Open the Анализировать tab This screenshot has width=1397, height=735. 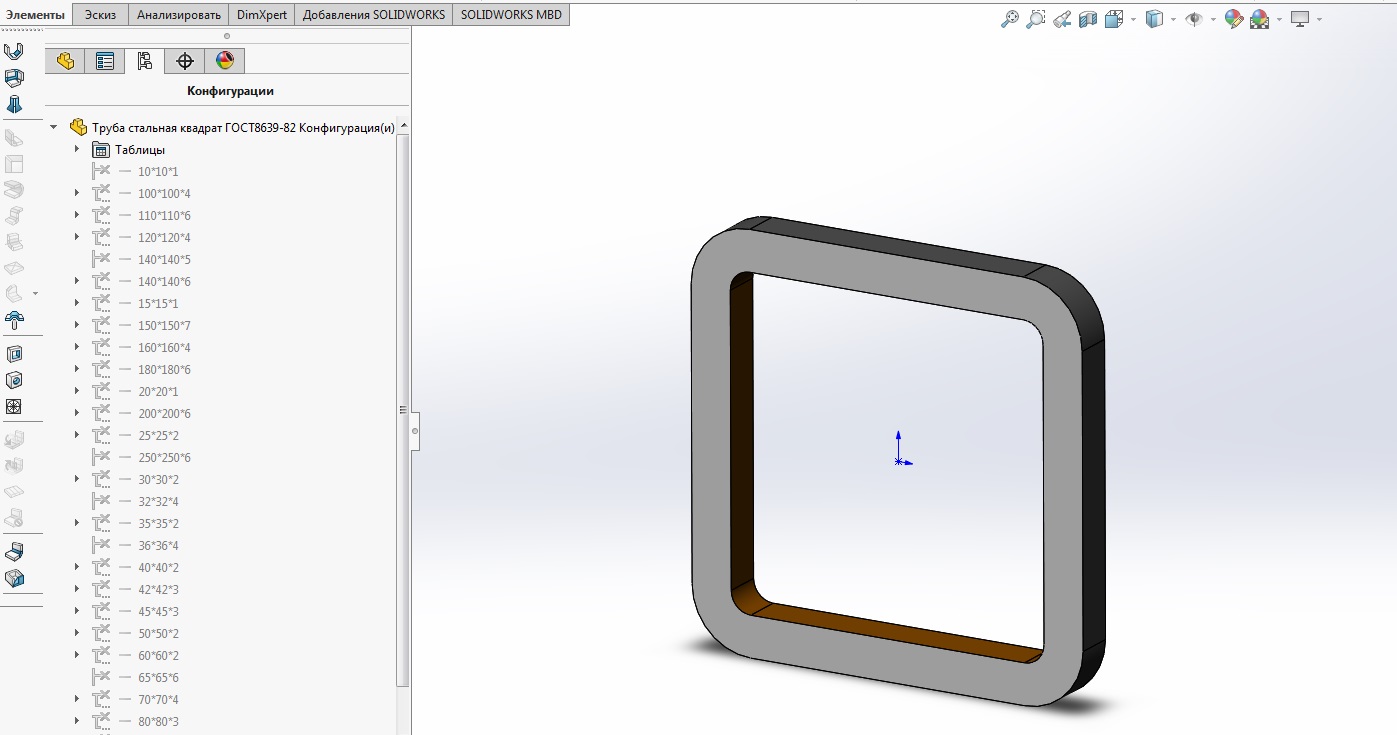click(x=178, y=14)
